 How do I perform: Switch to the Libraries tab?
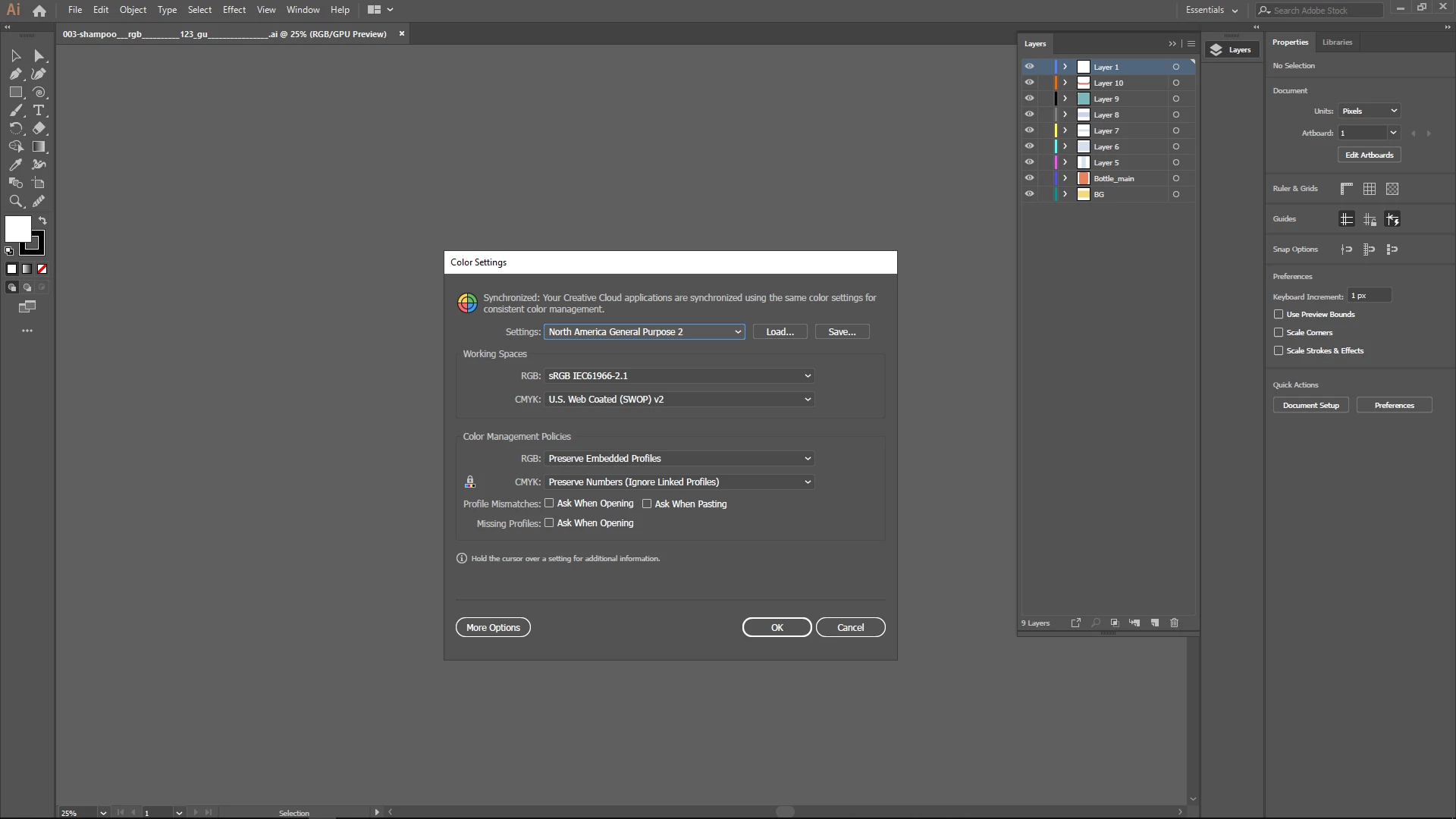pyautogui.click(x=1336, y=42)
